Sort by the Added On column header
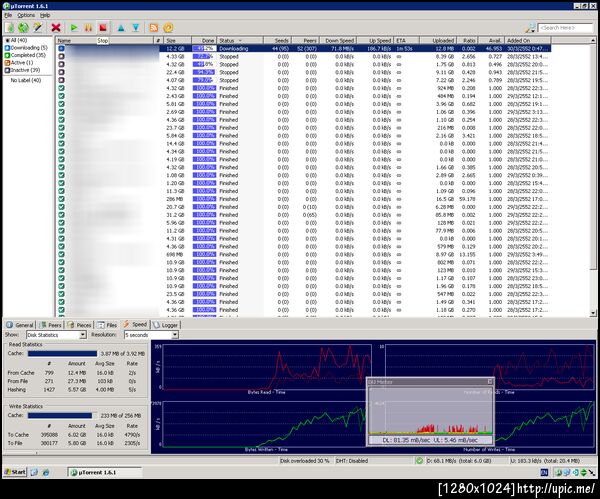The width and height of the screenshot is (600, 499). coord(528,40)
